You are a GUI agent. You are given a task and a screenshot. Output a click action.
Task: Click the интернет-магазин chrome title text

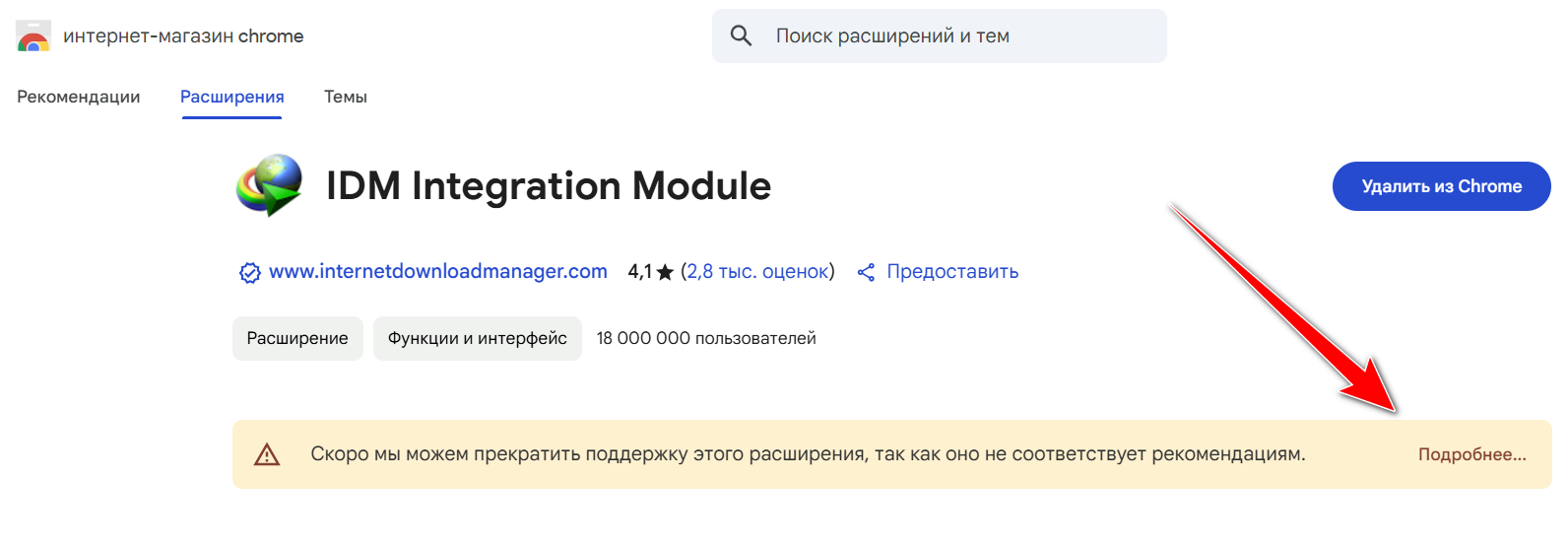pyautogui.click(x=183, y=36)
